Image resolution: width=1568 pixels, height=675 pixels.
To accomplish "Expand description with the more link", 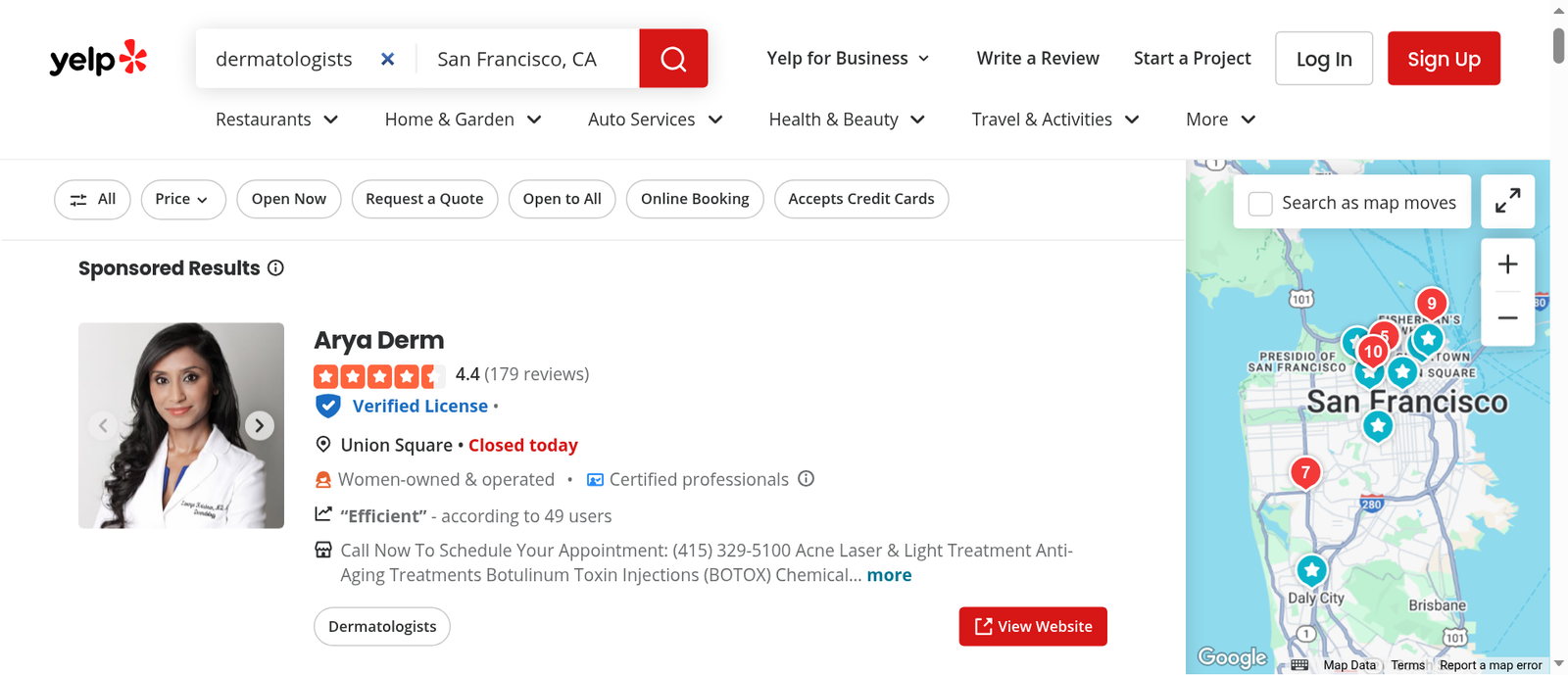I will point(889,575).
